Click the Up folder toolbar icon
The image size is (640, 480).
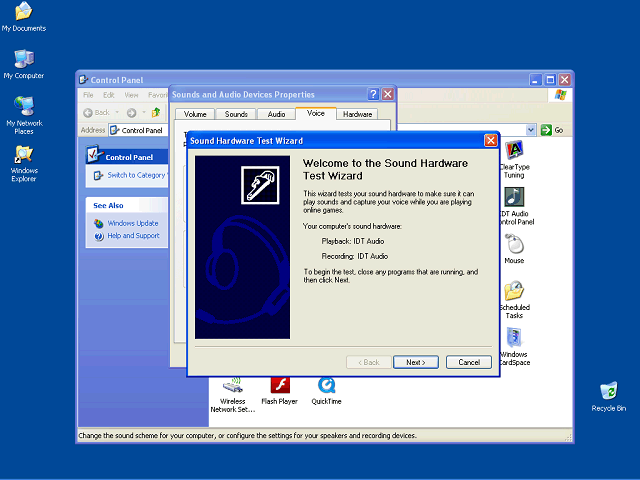[156, 112]
